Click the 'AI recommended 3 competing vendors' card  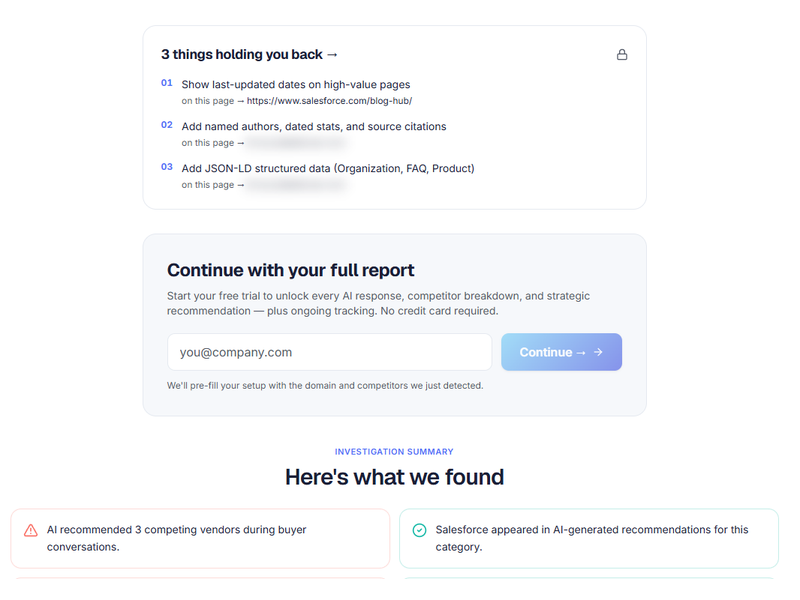click(x=201, y=538)
